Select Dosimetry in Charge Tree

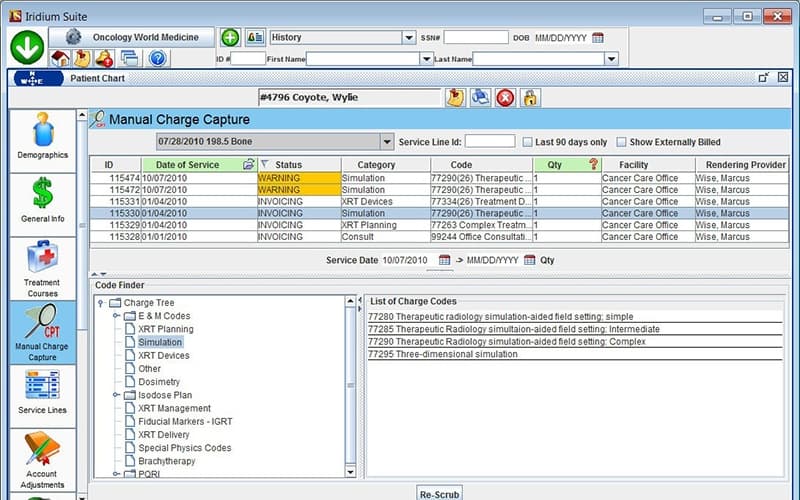[159, 382]
